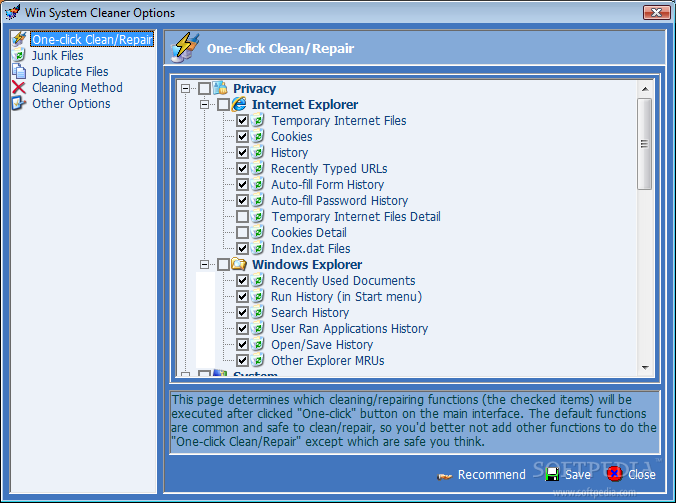Click the Windows Explorer folder icon
The height and width of the screenshot is (503, 676).
[239, 264]
